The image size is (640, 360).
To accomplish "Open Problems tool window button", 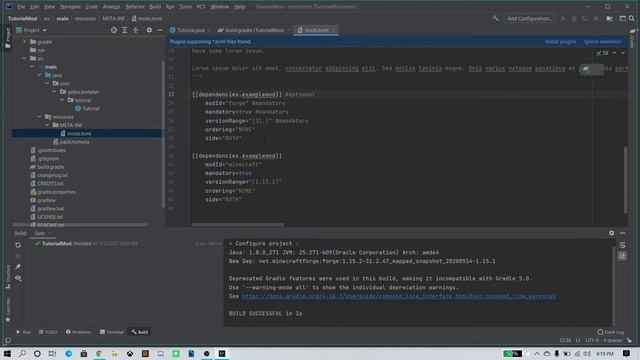I will click(78, 332).
